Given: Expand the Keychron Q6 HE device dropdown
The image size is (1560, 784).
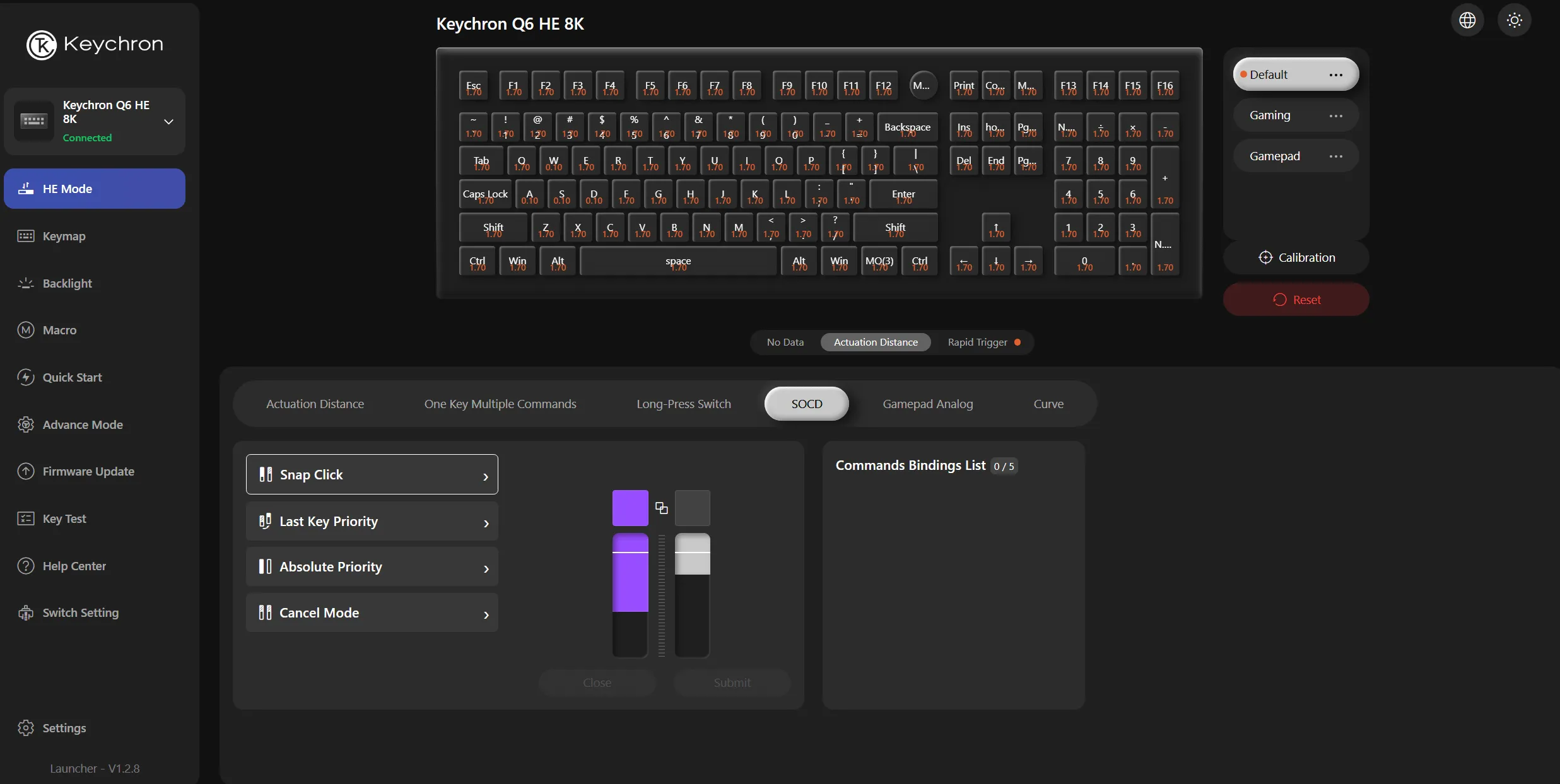Looking at the screenshot, I should click(x=168, y=121).
